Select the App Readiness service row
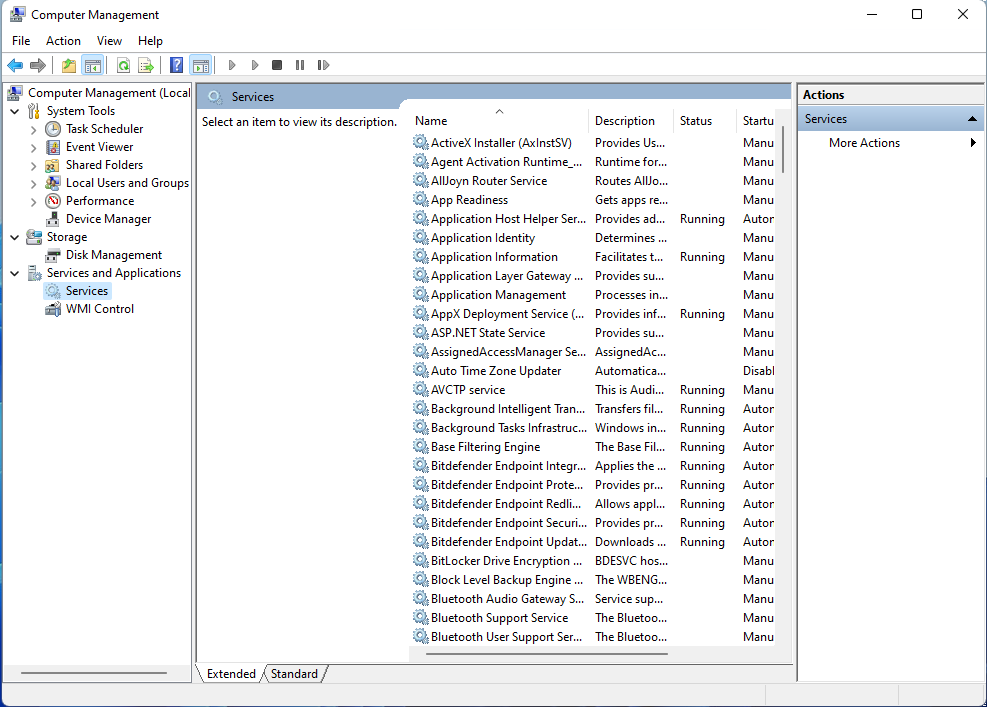 pos(593,200)
